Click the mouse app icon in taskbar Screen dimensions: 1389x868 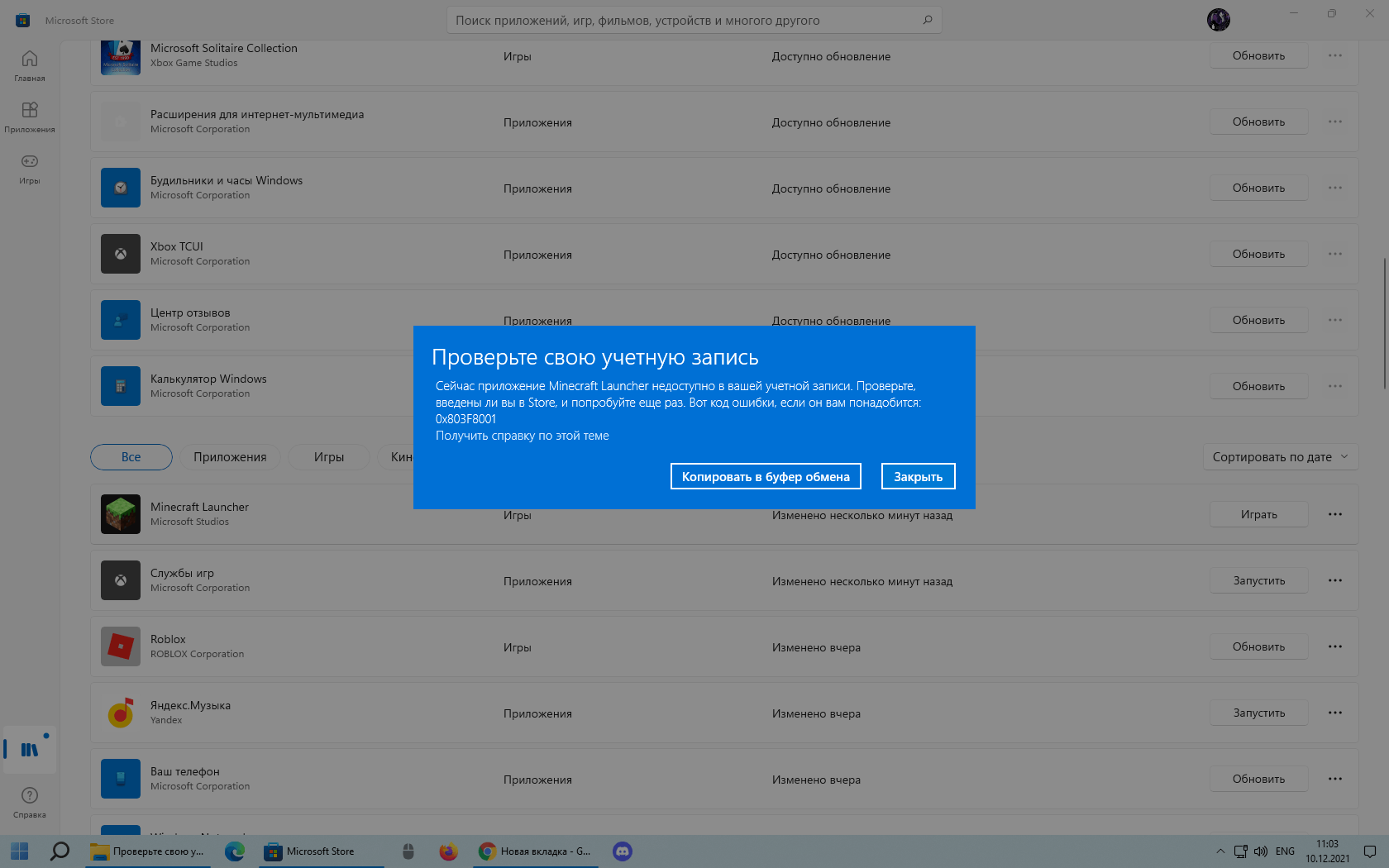pos(408,851)
